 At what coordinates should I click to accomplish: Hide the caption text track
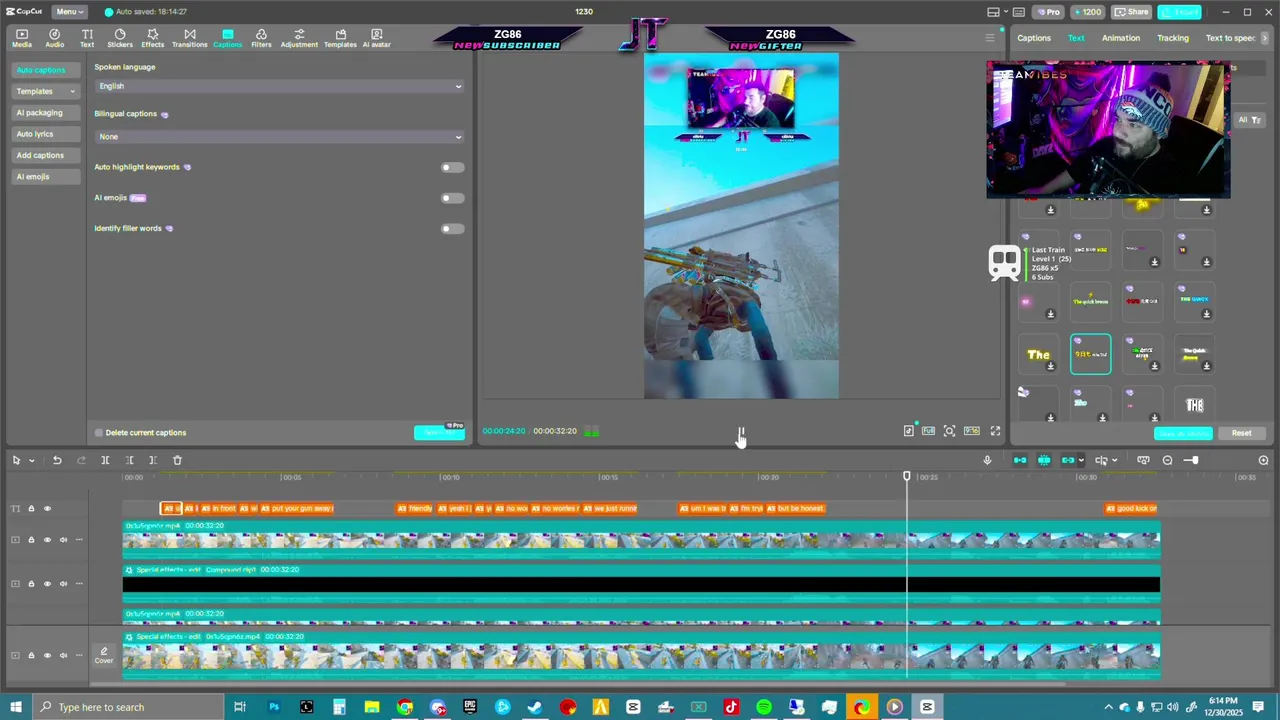pyautogui.click(x=47, y=509)
